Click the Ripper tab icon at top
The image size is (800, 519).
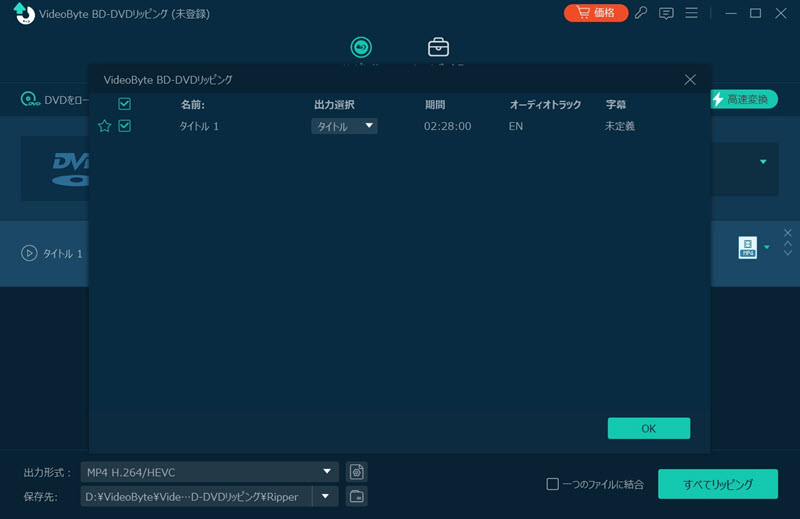click(x=361, y=47)
